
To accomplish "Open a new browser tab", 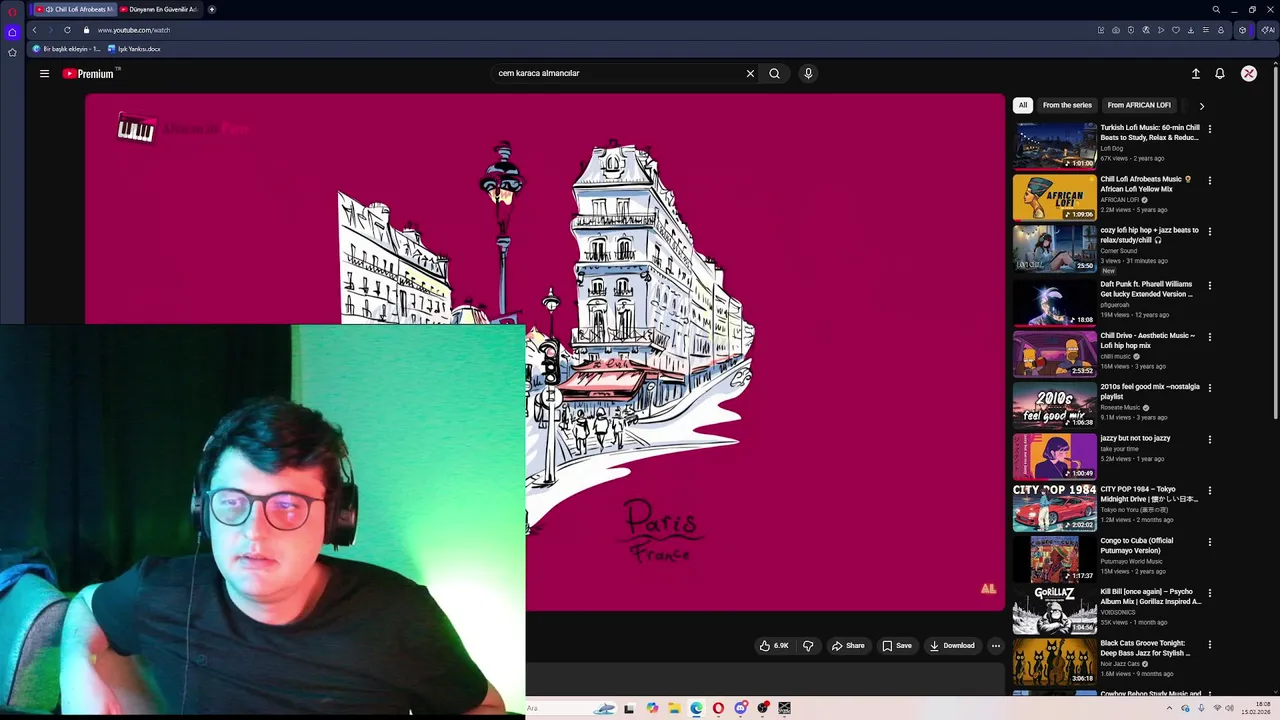I will 212,9.
